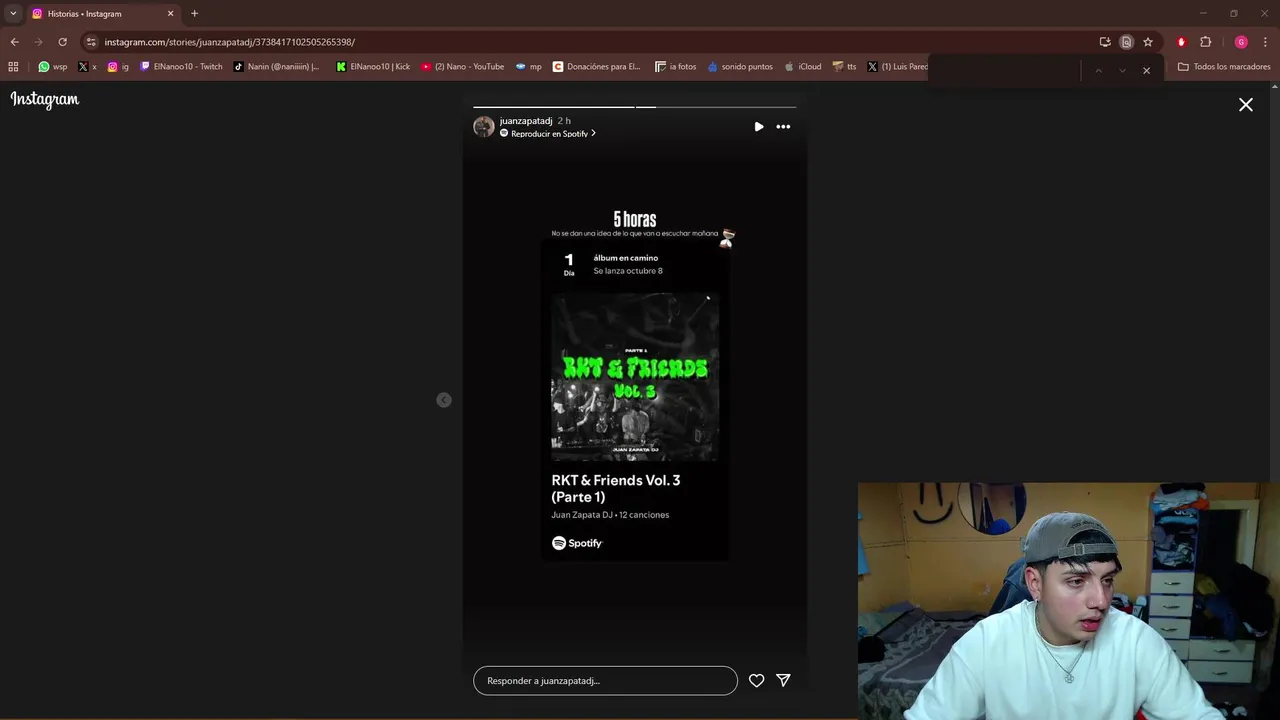Open the 'iCloud' bookmark
Screen dimensions: 1280x720
[803, 67]
